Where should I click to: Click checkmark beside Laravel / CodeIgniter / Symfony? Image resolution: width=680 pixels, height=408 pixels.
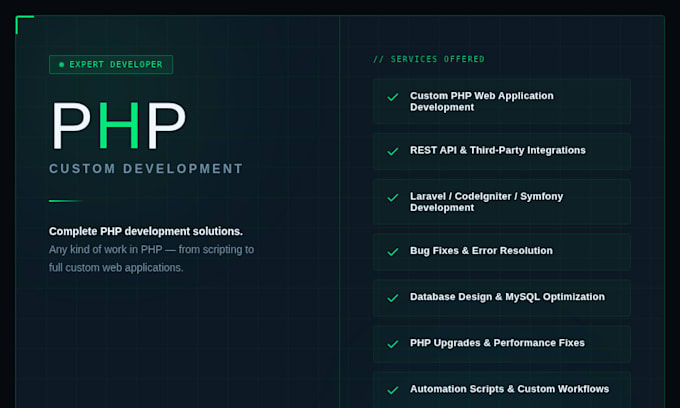point(393,198)
